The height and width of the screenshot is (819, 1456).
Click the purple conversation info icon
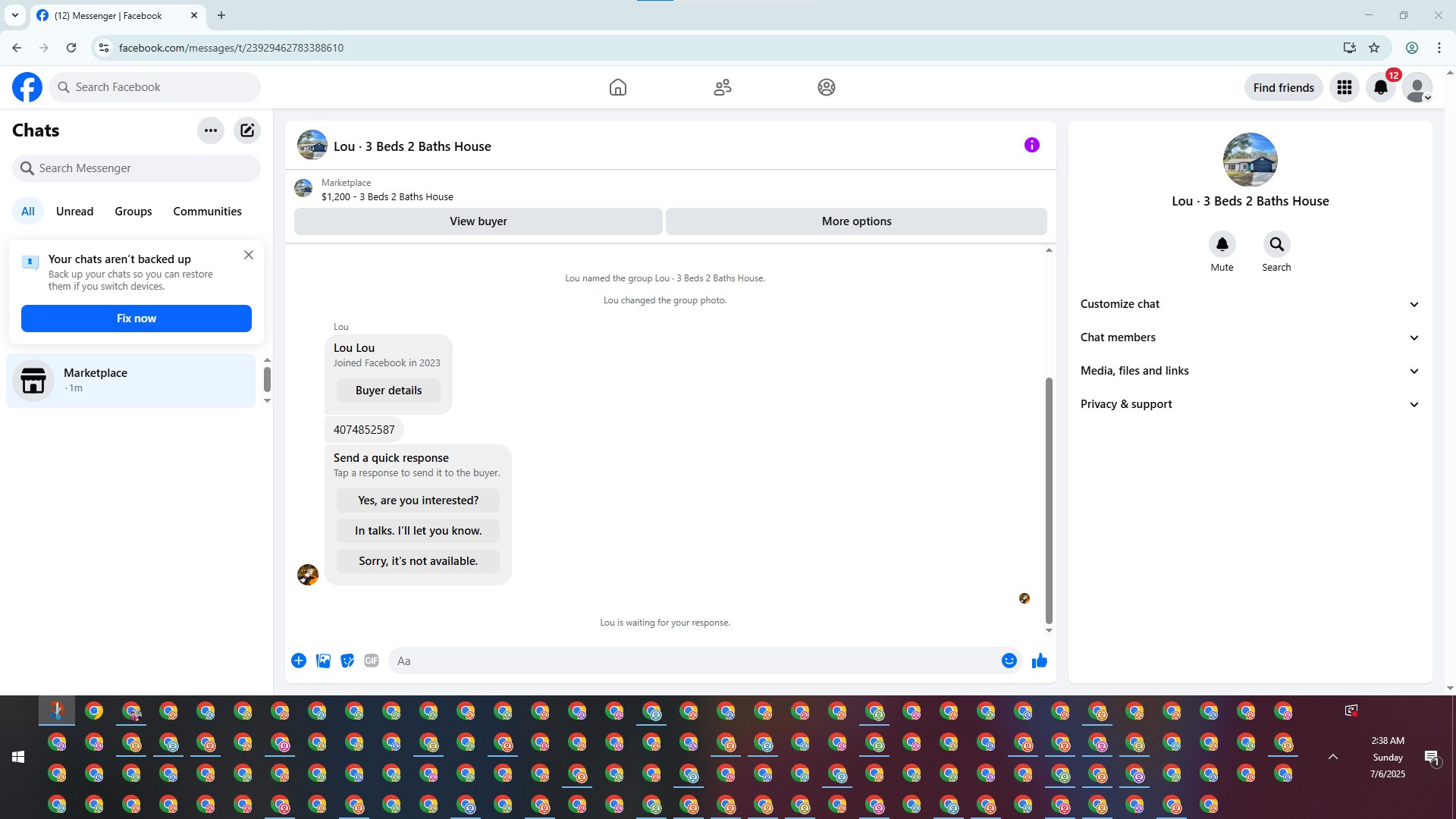tap(1031, 145)
